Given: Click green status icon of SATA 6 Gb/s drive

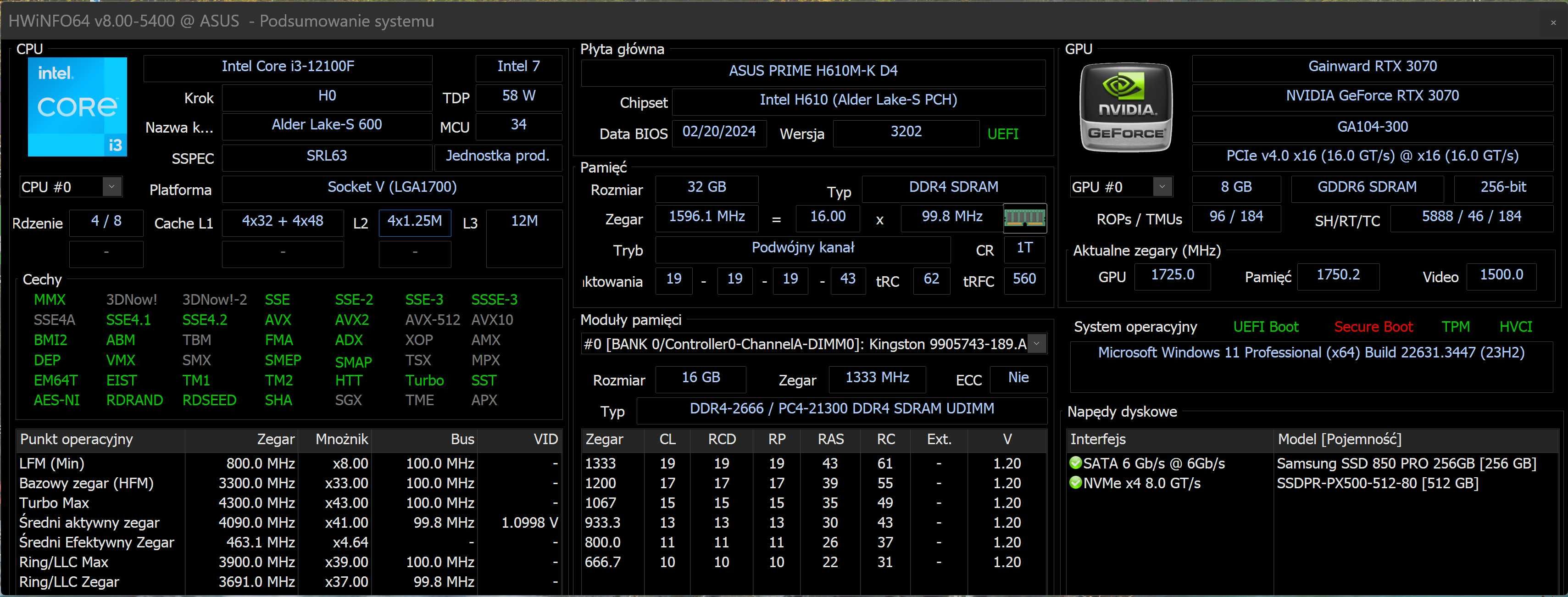Looking at the screenshot, I should tap(1076, 463).
